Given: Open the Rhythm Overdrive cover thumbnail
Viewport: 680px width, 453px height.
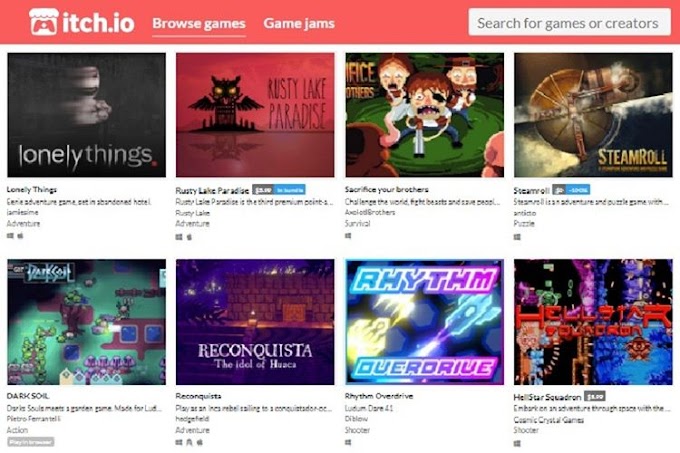Looking at the screenshot, I should pyautogui.click(x=425, y=322).
